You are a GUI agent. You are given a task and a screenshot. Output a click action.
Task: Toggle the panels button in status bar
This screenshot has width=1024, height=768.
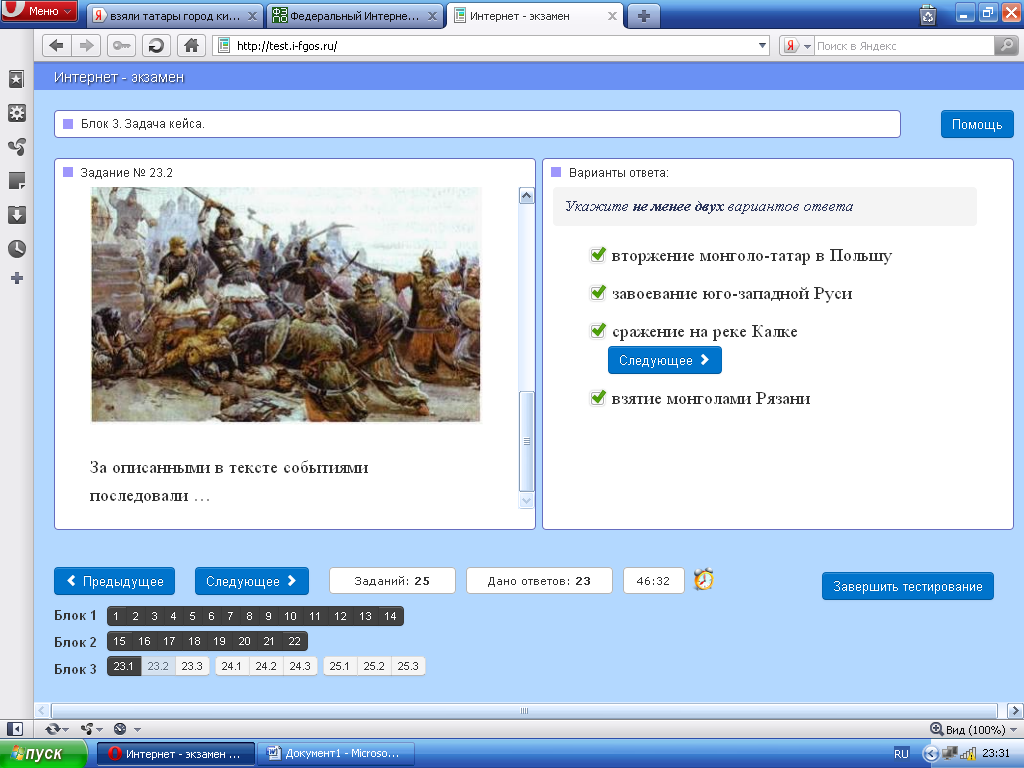(15, 729)
